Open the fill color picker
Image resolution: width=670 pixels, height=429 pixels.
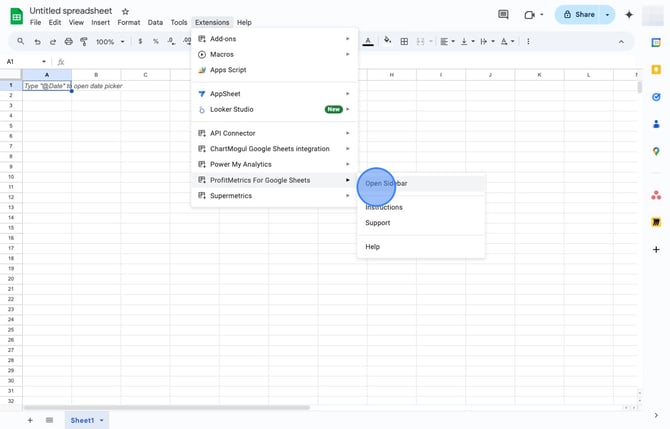click(x=388, y=41)
